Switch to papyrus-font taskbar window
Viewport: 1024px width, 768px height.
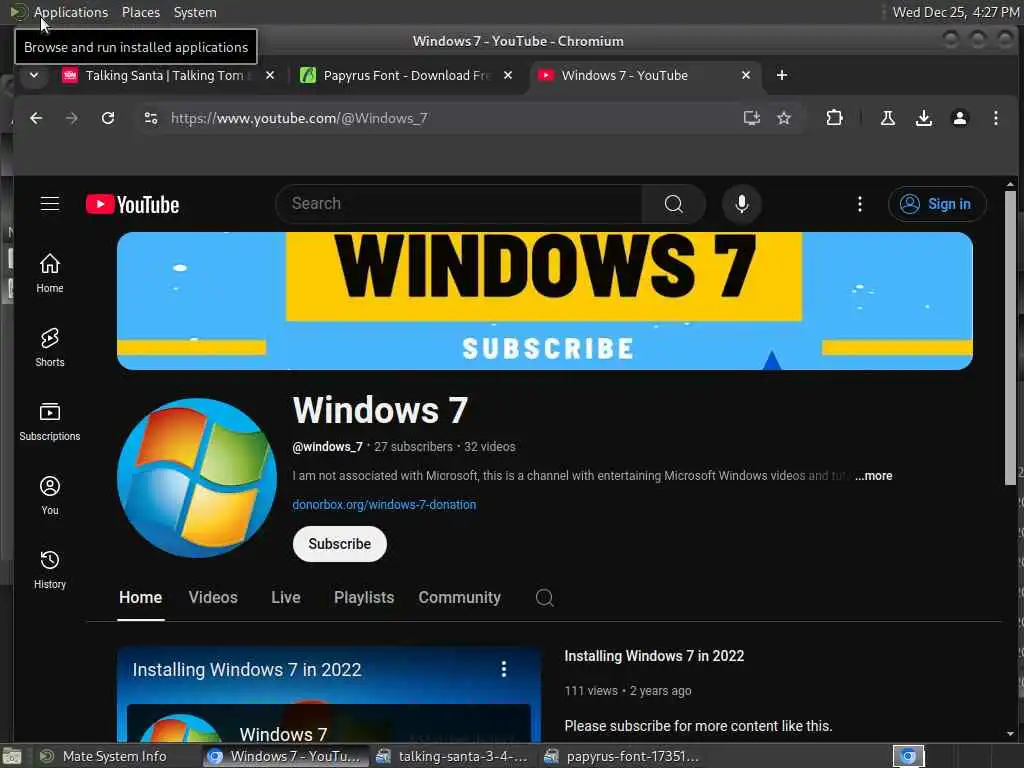pyautogui.click(x=624, y=756)
